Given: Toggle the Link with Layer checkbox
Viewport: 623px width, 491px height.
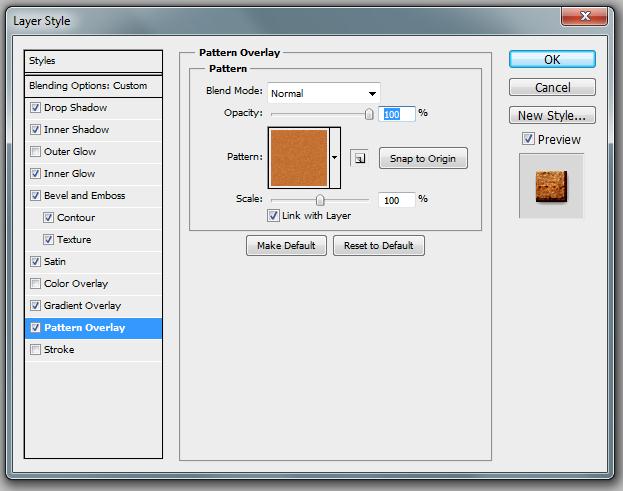Looking at the screenshot, I should click(273, 216).
